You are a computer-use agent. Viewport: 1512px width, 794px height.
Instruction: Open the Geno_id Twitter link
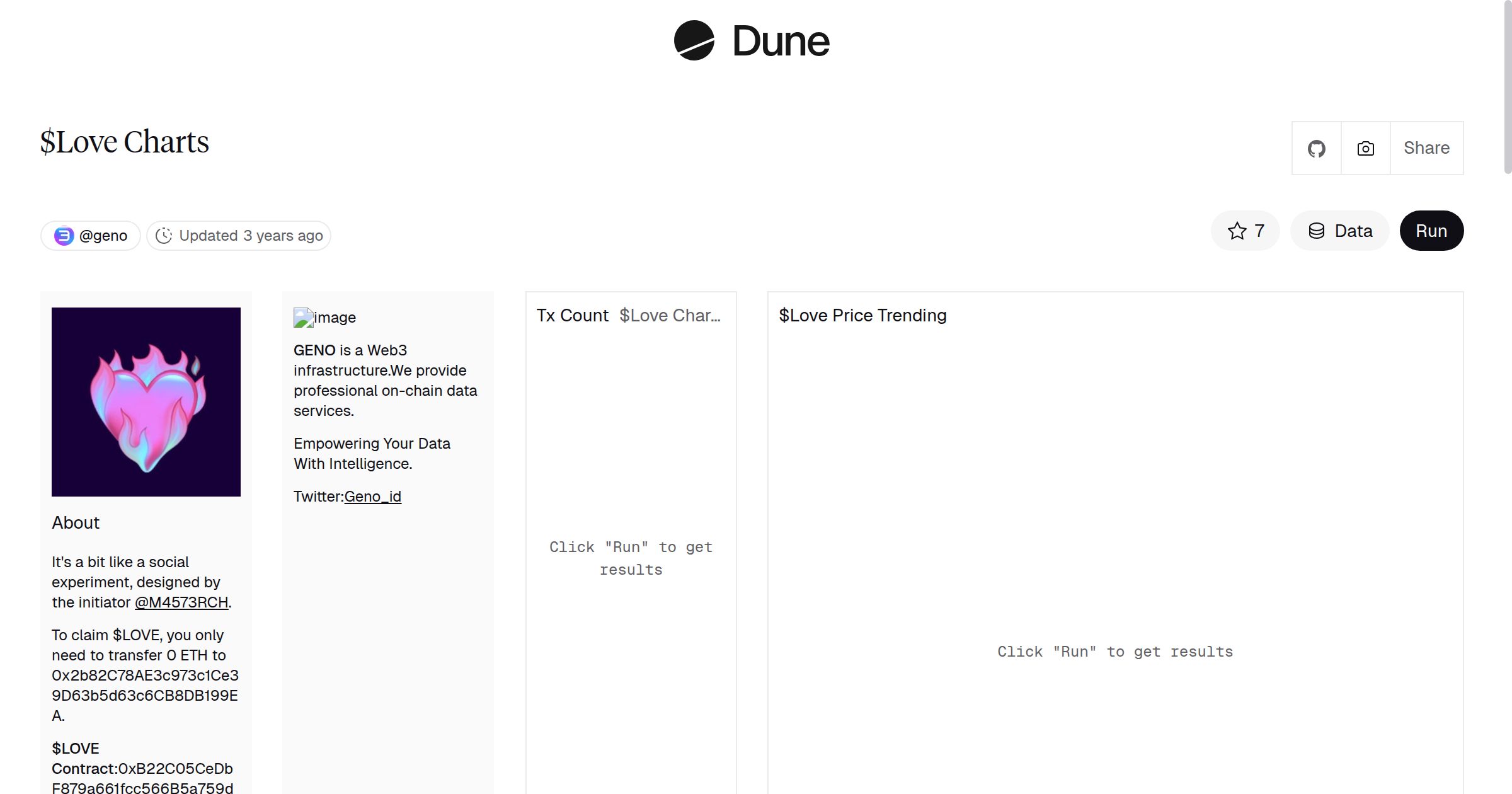pyautogui.click(x=373, y=497)
